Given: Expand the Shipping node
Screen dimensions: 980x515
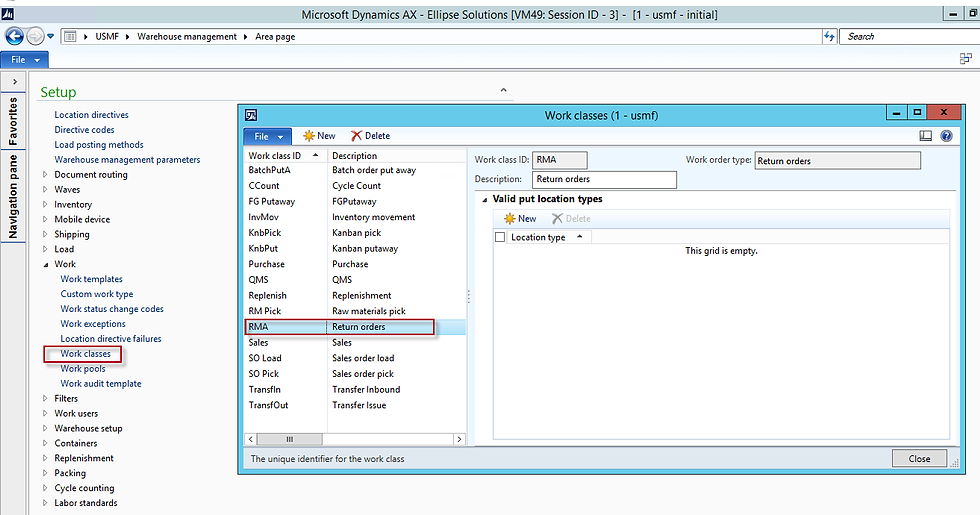Looking at the screenshot, I should point(45,234).
